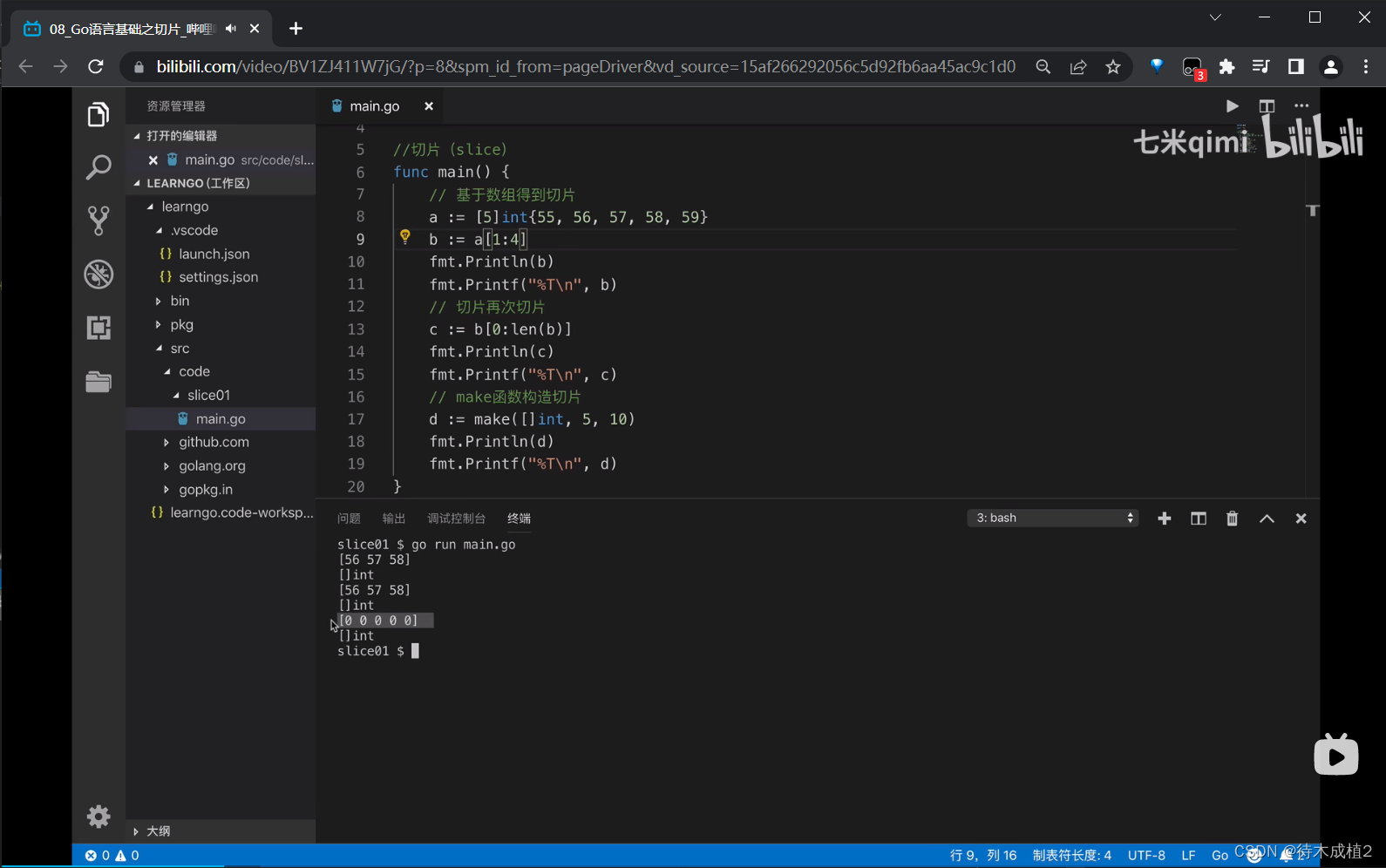
Task: Expand the github.com folder
Action: [166, 442]
